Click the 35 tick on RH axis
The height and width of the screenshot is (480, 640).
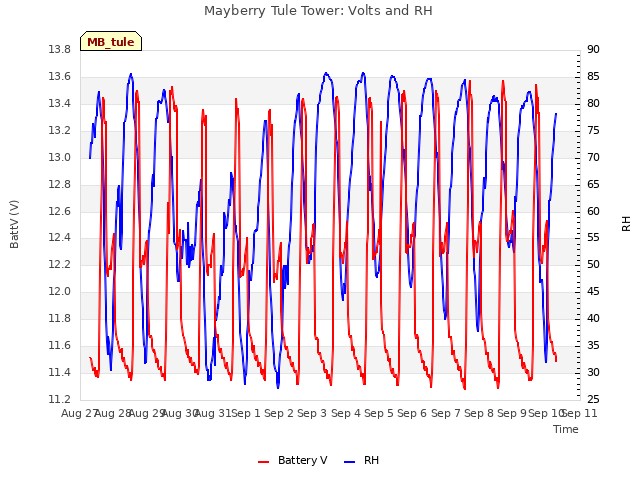tap(593, 345)
